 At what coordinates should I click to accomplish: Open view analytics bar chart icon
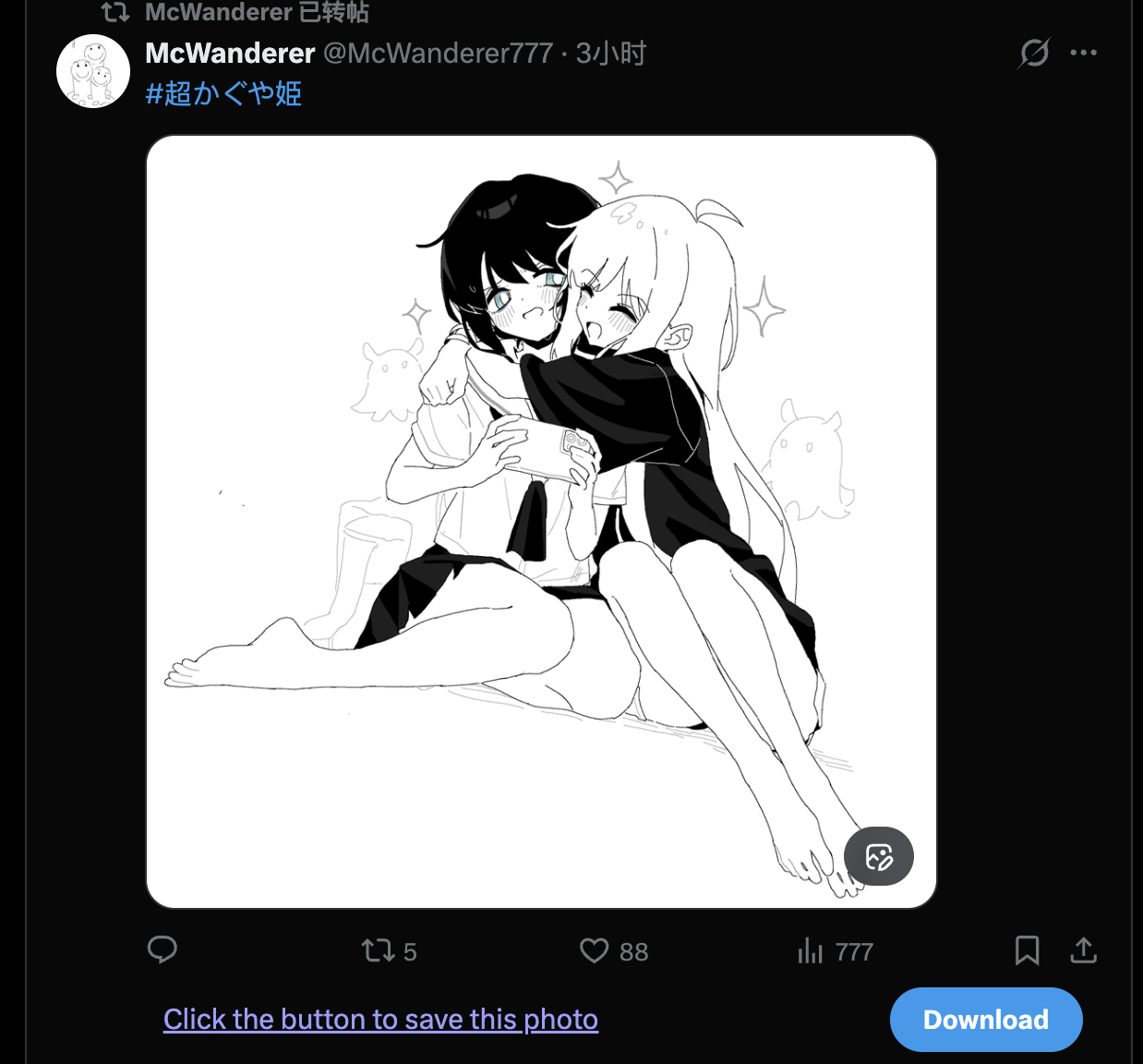click(x=810, y=950)
